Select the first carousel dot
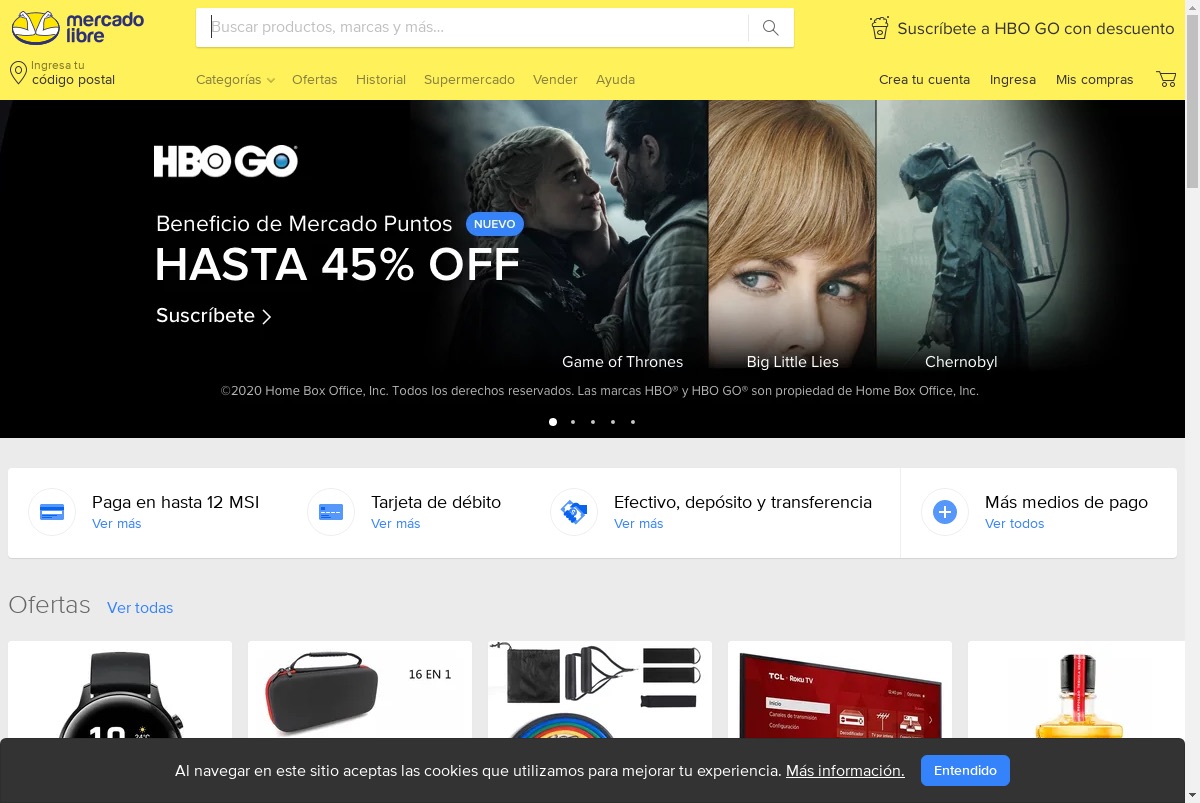 pyautogui.click(x=553, y=422)
